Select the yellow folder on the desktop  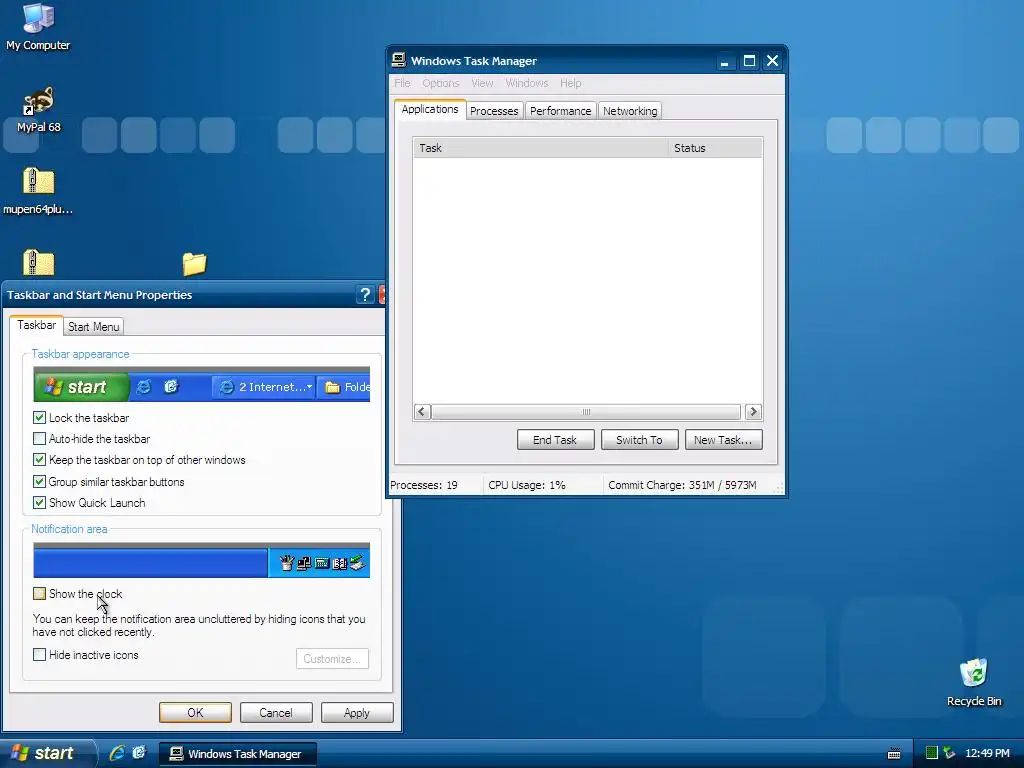(194, 264)
